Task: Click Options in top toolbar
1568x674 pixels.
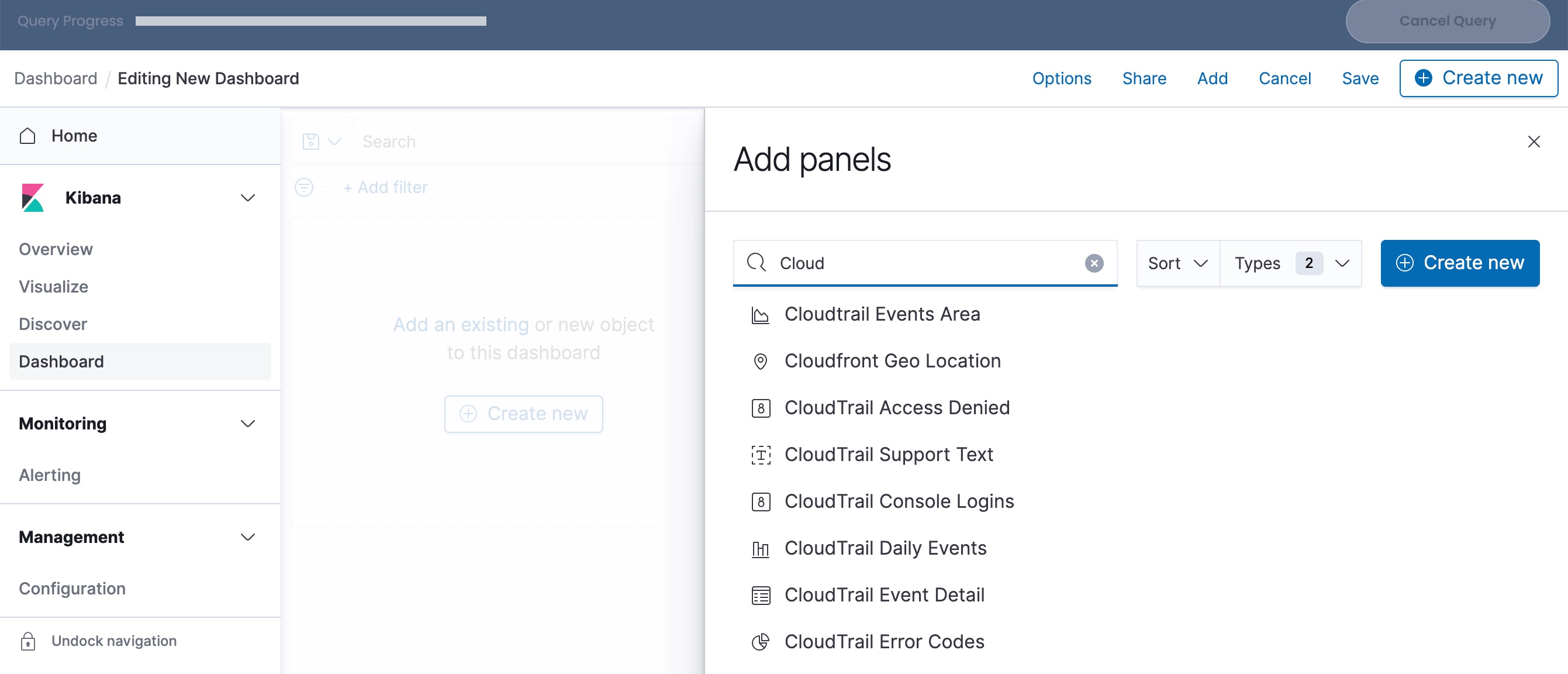Action: (1062, 78)
